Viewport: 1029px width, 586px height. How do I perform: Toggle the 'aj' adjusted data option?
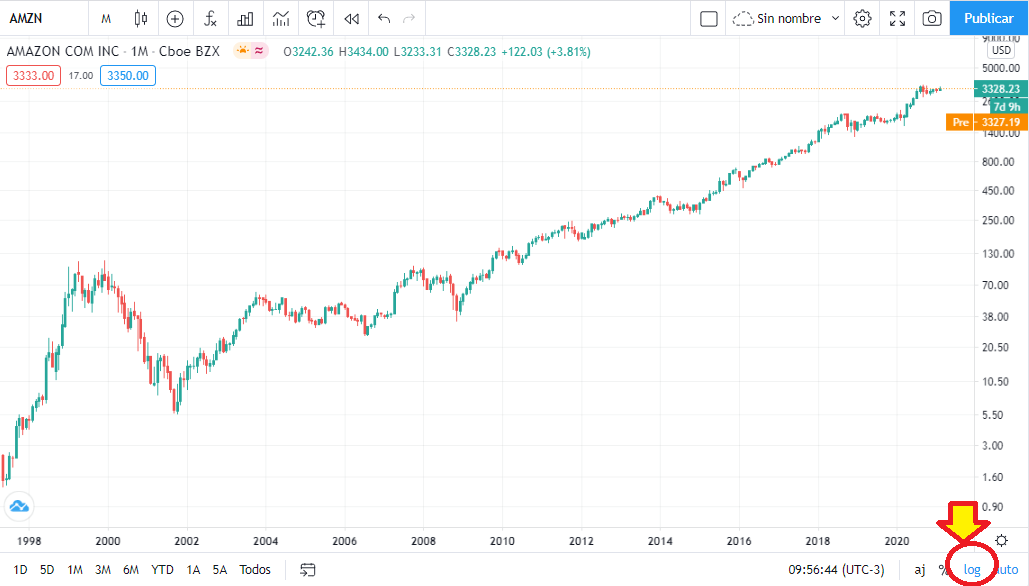pos(920,570)
